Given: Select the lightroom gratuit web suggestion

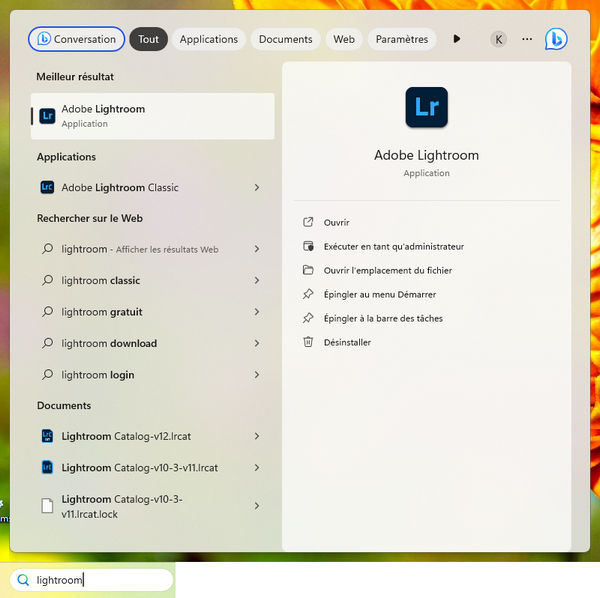Looking at the screenshot, I should click(x=152, y=312).
